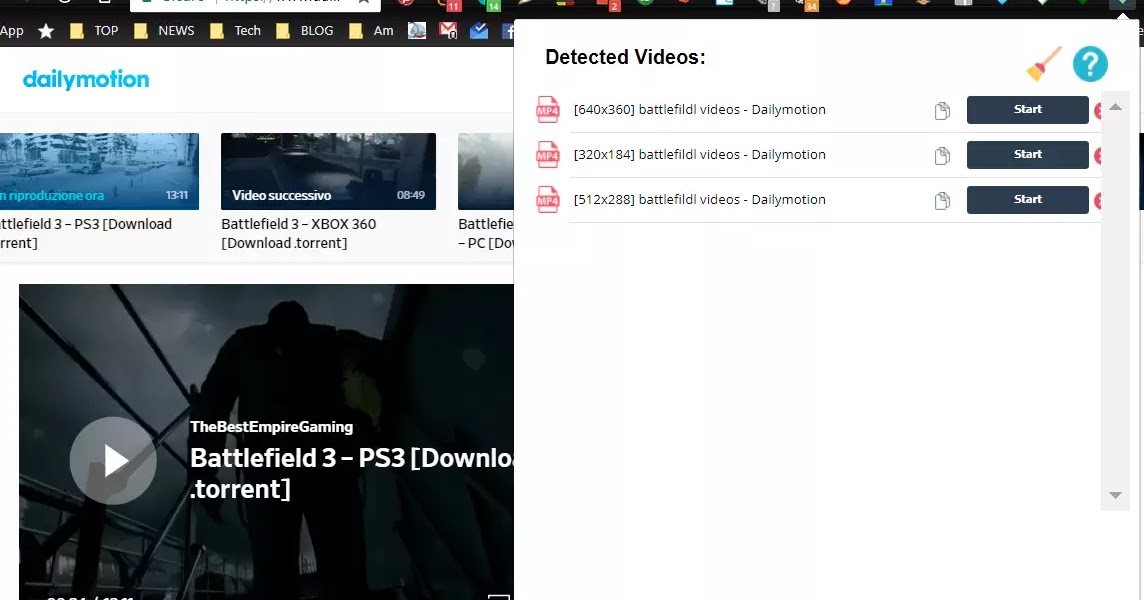This screenshot has width=1144, height=600.
Task: Open the BLOG bookmarks folder
Action: (x=305, y=30)
